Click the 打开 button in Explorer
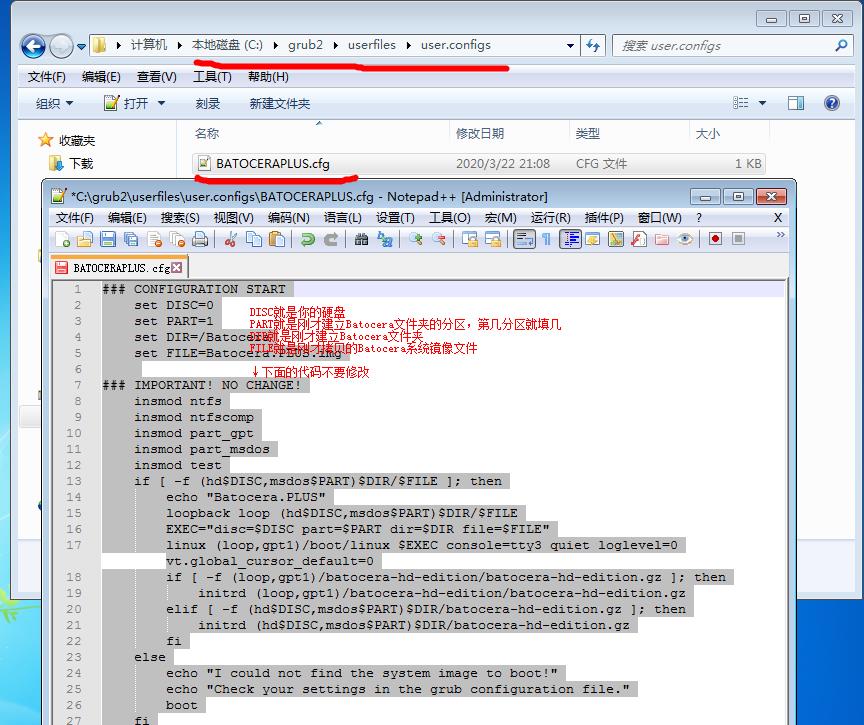This screenshot has width=864, height=725. click(x=127, y=103)
